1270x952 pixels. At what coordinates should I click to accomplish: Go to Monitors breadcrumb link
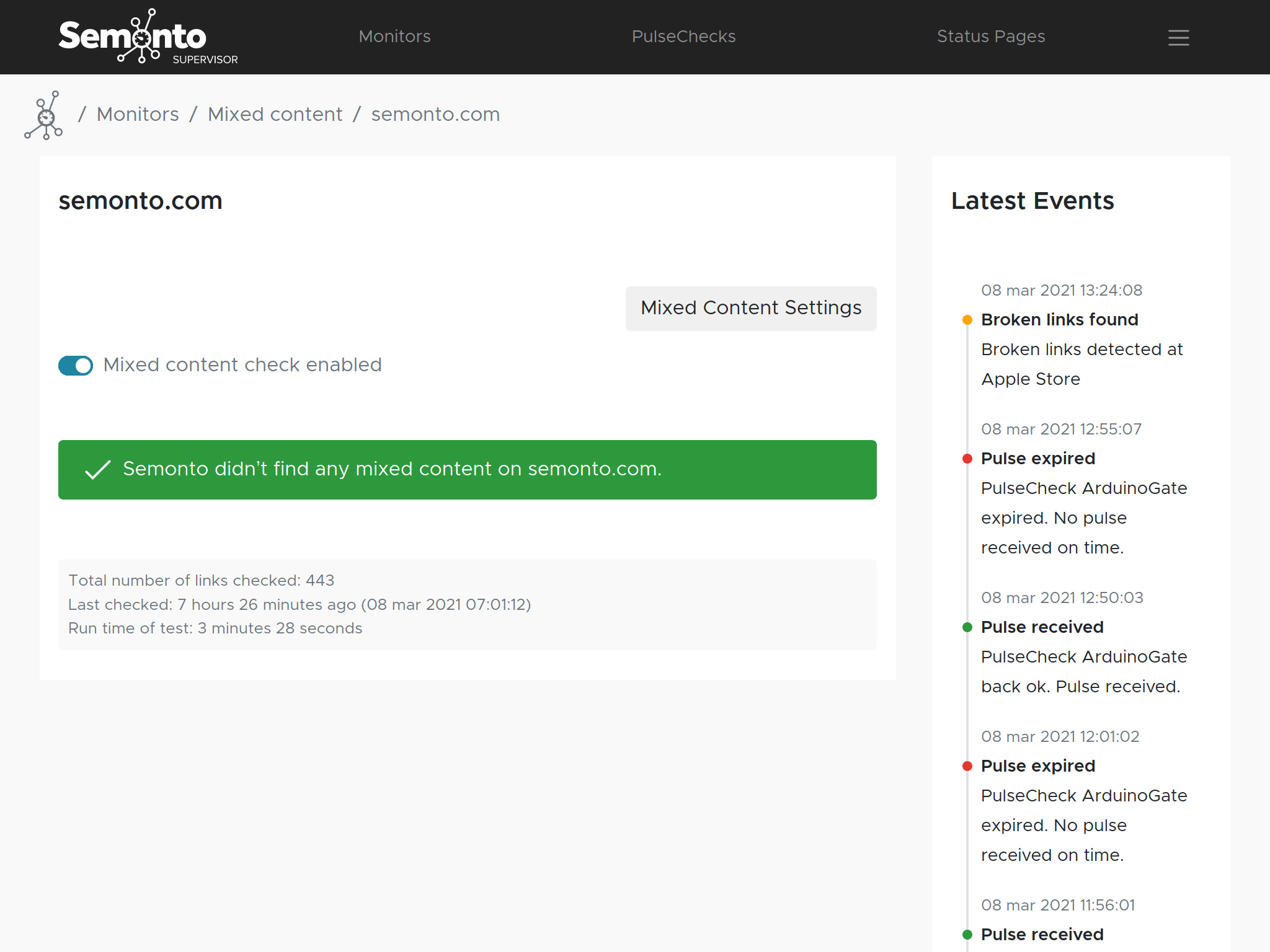coord(138,115)
